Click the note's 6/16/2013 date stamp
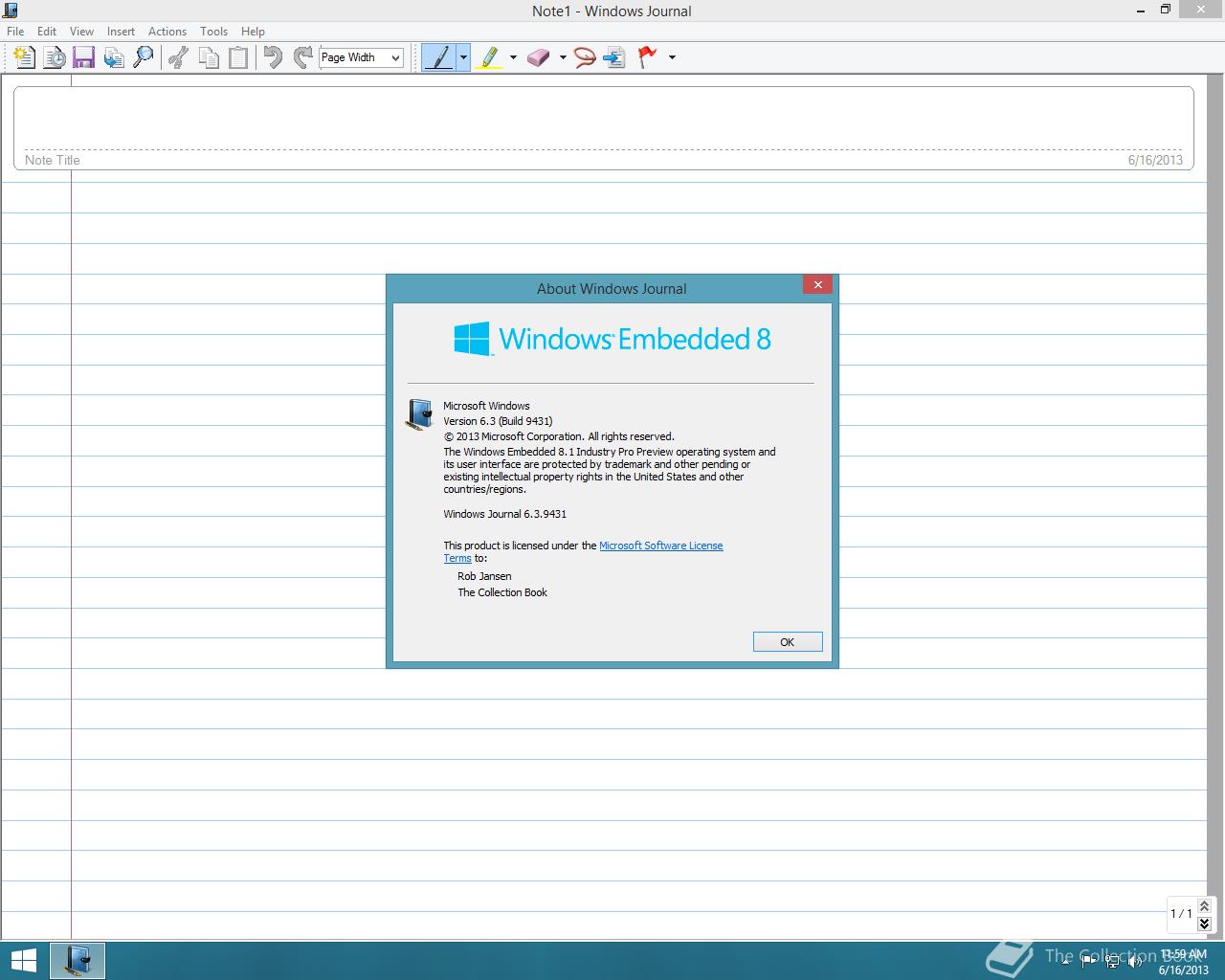Viewport: 1225px width, 980px height. [1155, 160]
